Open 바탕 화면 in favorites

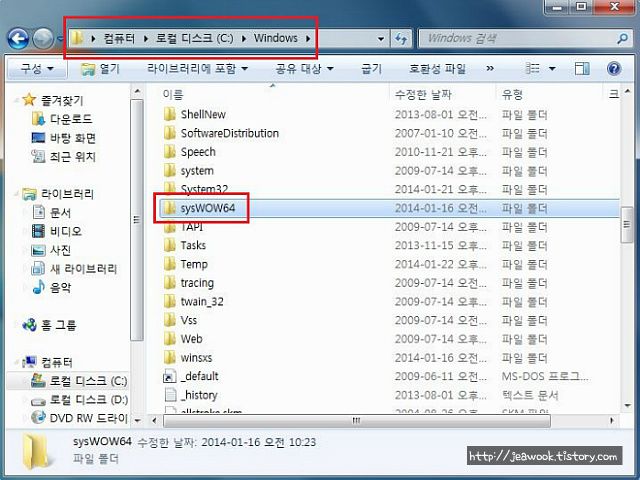click(x=73, y=138)
